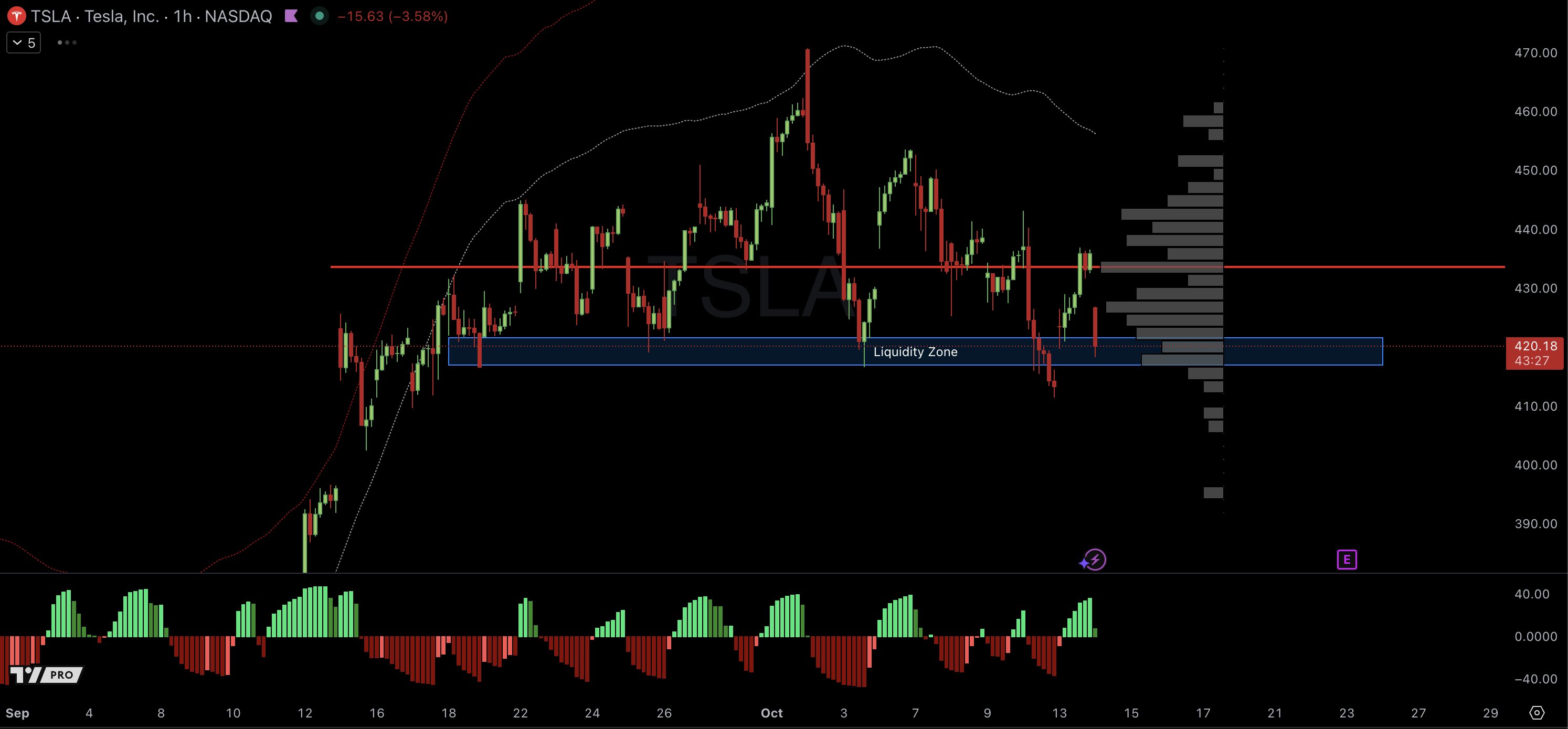Click the 22 date on time axis
This screenshot has height=729, width=1568.
pos(521,713)
